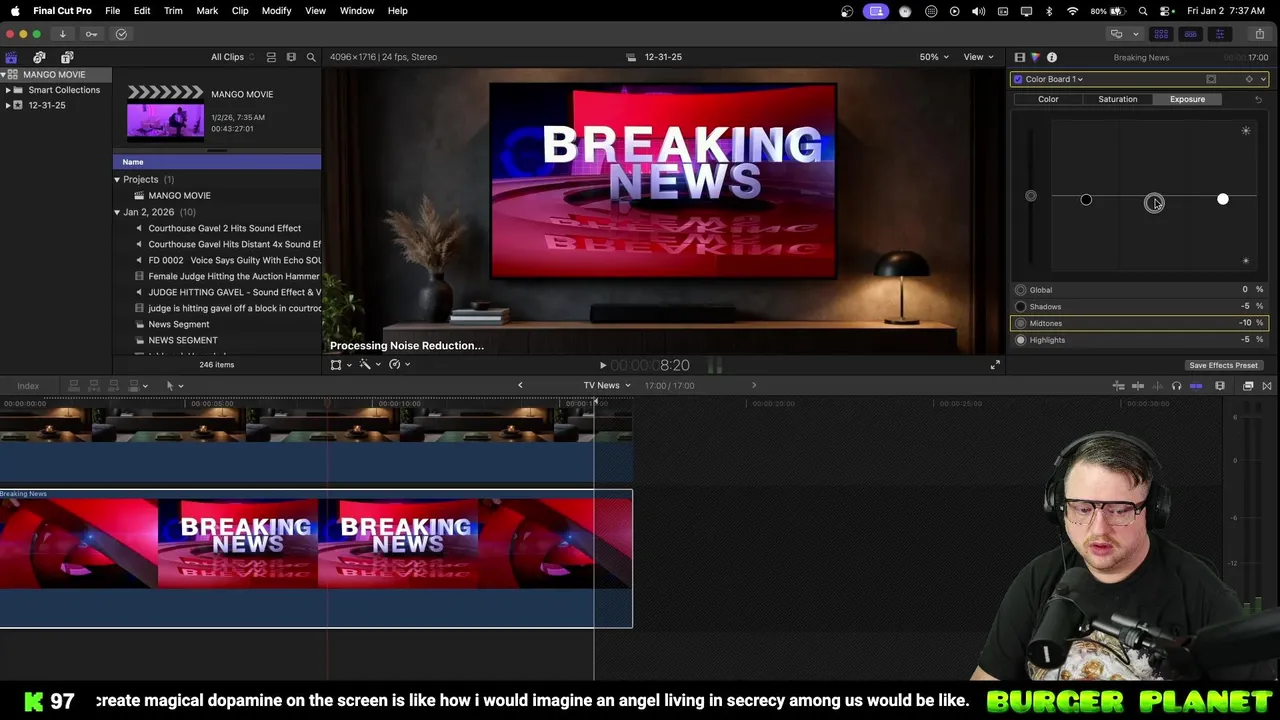Open the Keyword Editor key icon
Viewport: 1280px width, 720px height.
[x=91, y=34]
